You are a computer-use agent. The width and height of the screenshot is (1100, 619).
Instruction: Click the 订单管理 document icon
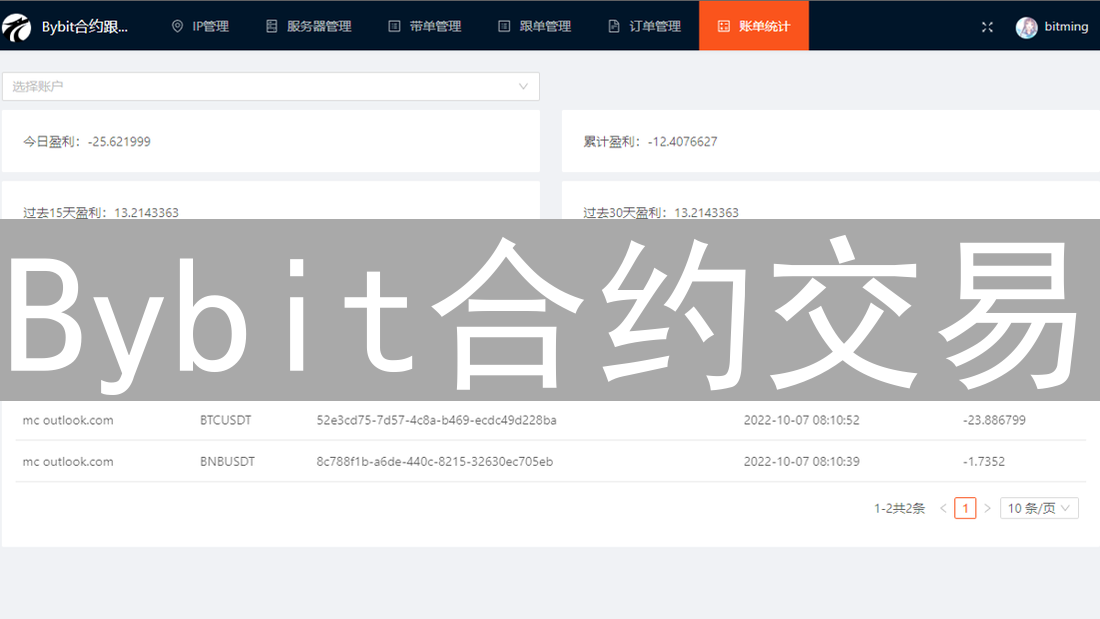point(614,27)
